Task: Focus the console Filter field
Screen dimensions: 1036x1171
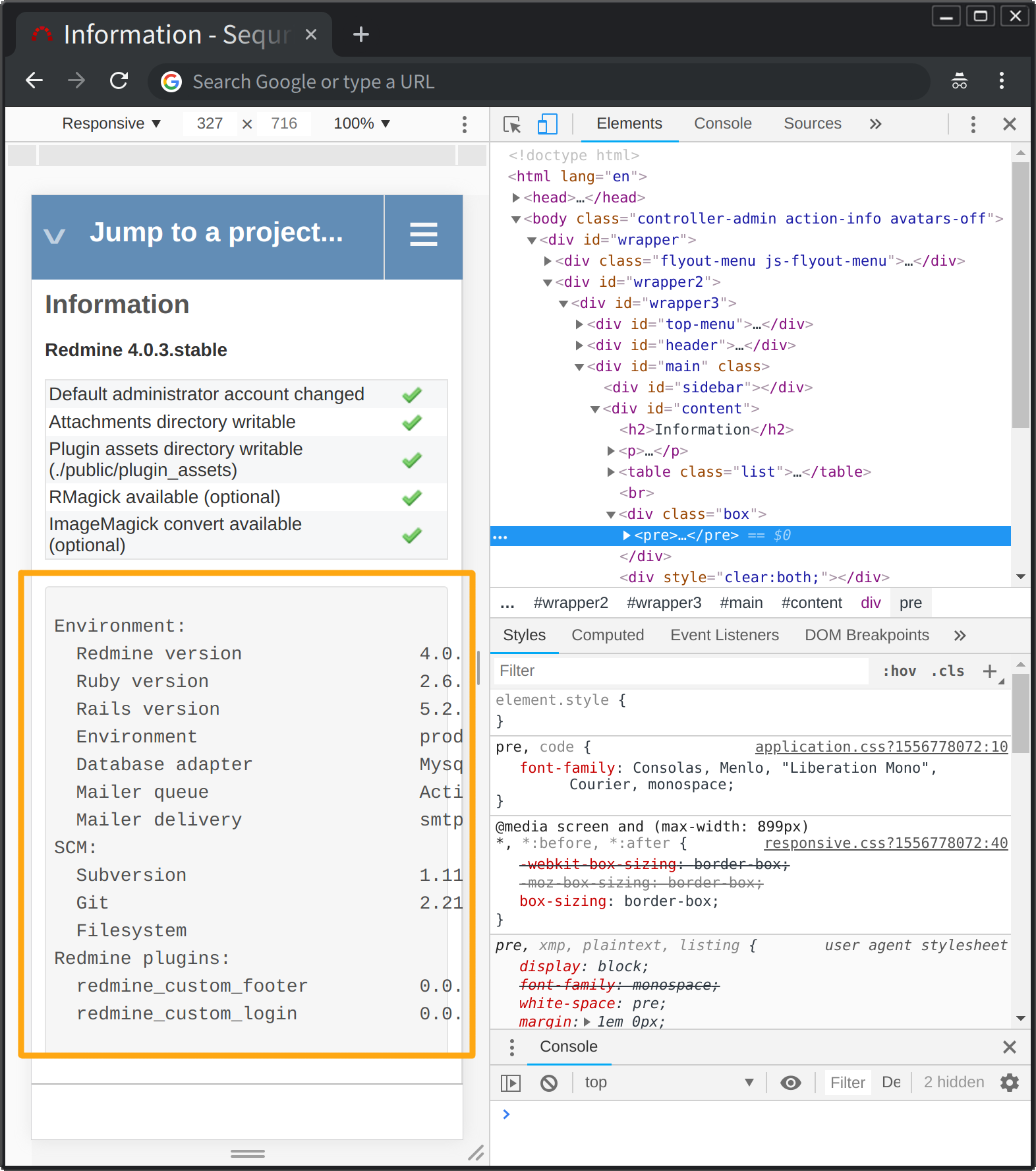Action: point(848,1083)
